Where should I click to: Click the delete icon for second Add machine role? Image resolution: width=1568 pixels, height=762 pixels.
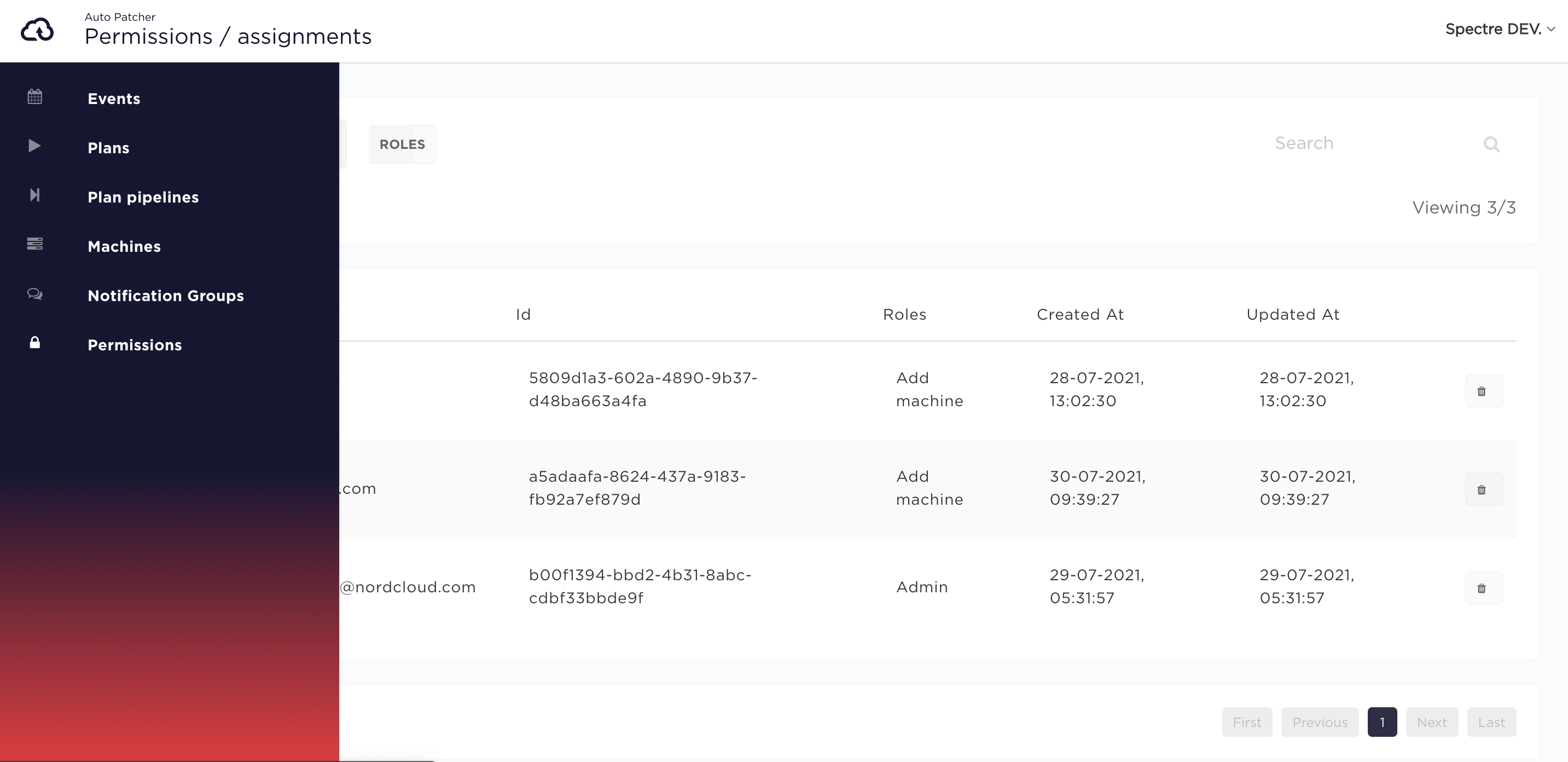point(1483,489)
